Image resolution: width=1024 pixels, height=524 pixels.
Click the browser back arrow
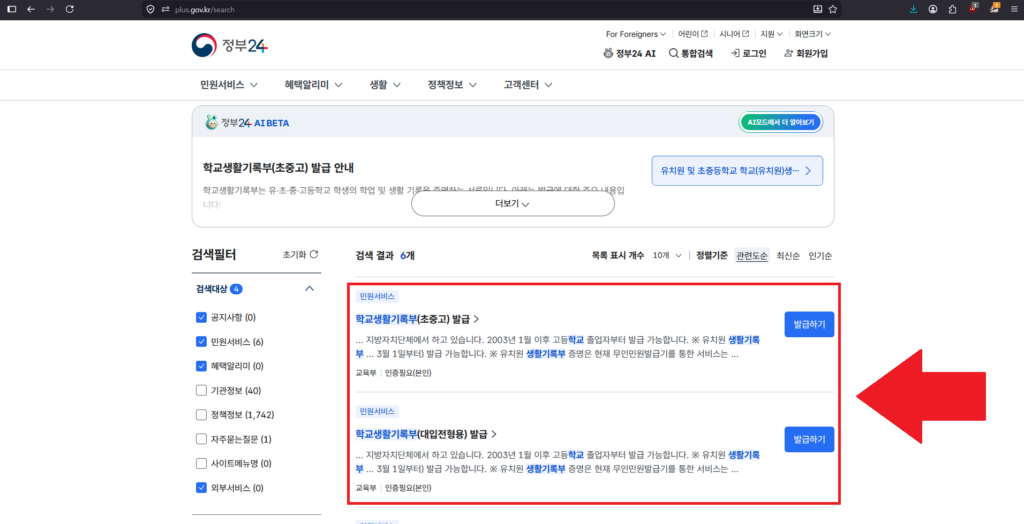(x=31, y=9)
